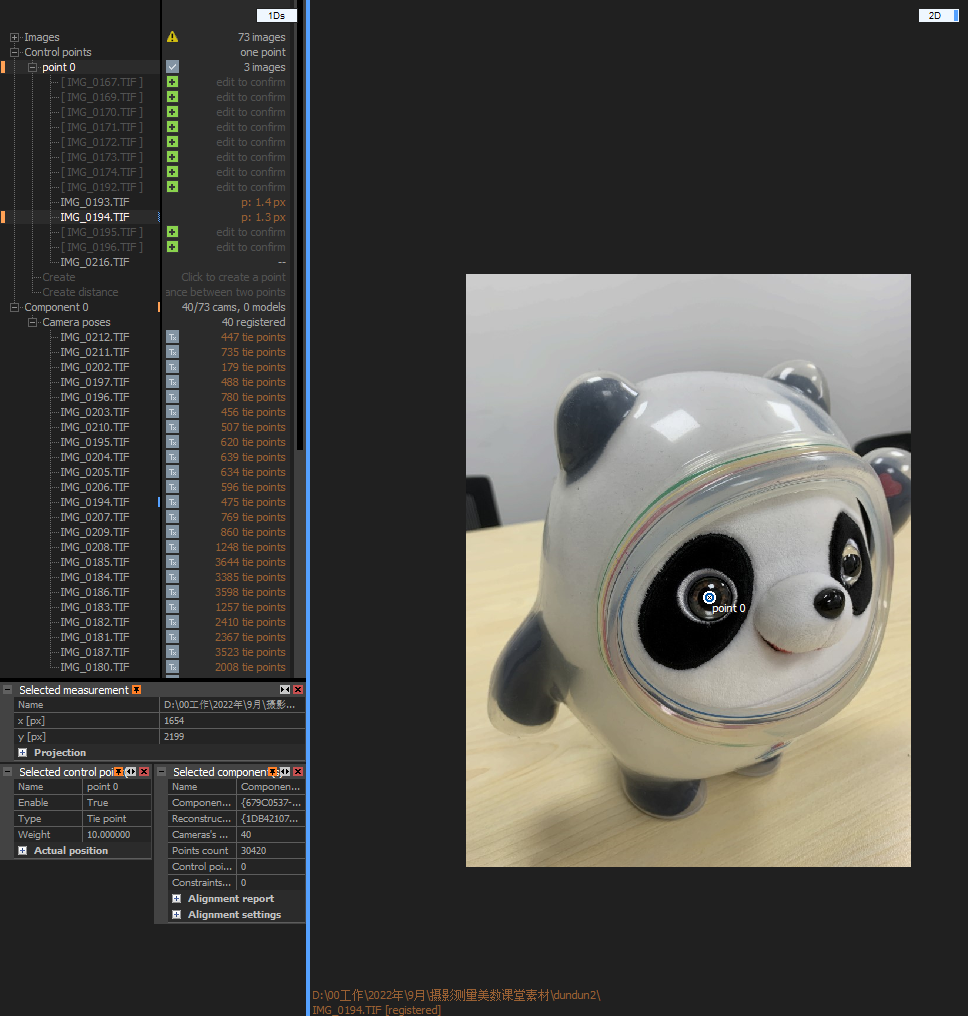968x1016 pixels.
Task: Collapse the Selected component panel
Action: [x=162, y=772]
